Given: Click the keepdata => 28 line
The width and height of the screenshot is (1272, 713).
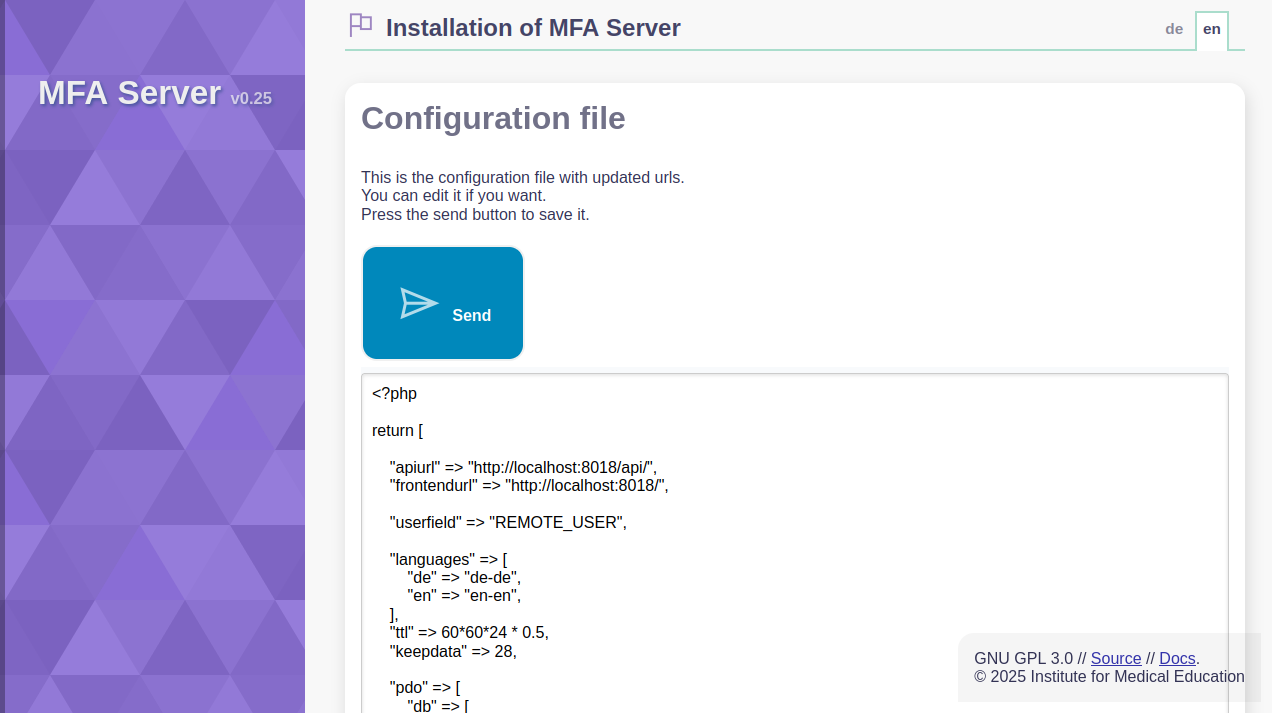Looking at the screenshot, I should point(453,651).
